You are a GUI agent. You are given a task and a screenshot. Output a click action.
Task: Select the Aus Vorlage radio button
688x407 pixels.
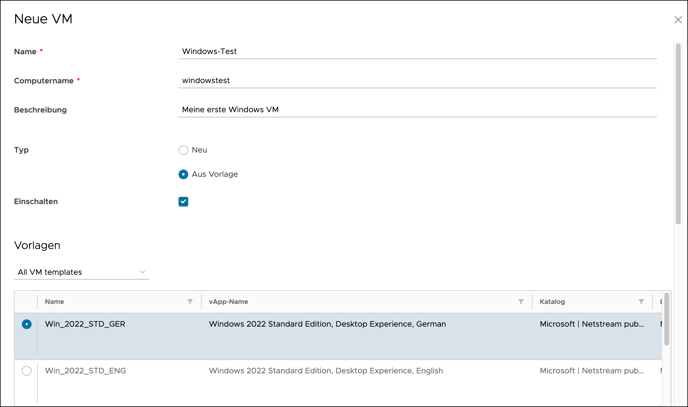pos(183,175)
